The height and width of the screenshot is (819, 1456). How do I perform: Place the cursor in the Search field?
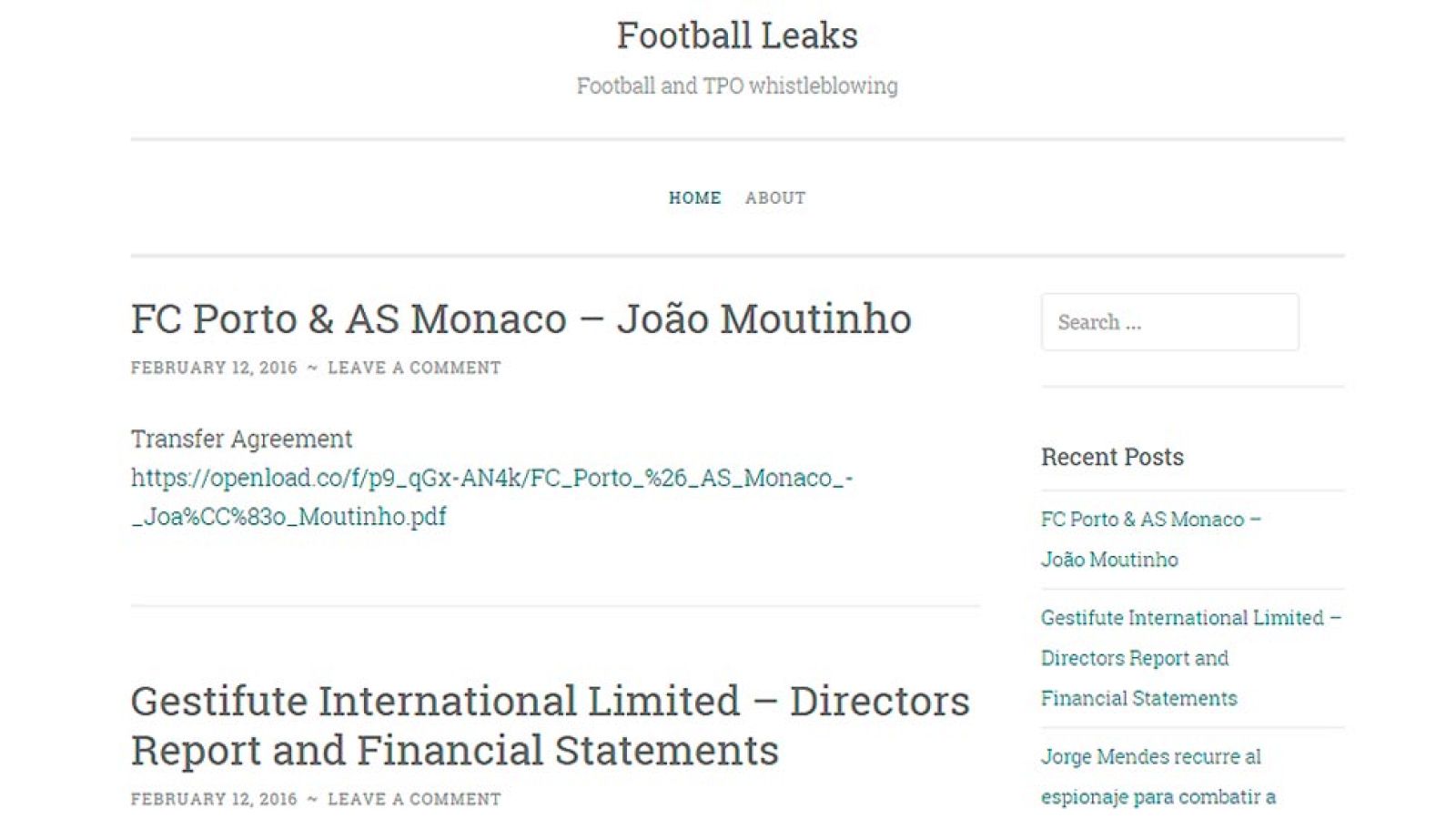click(1169, 322)
